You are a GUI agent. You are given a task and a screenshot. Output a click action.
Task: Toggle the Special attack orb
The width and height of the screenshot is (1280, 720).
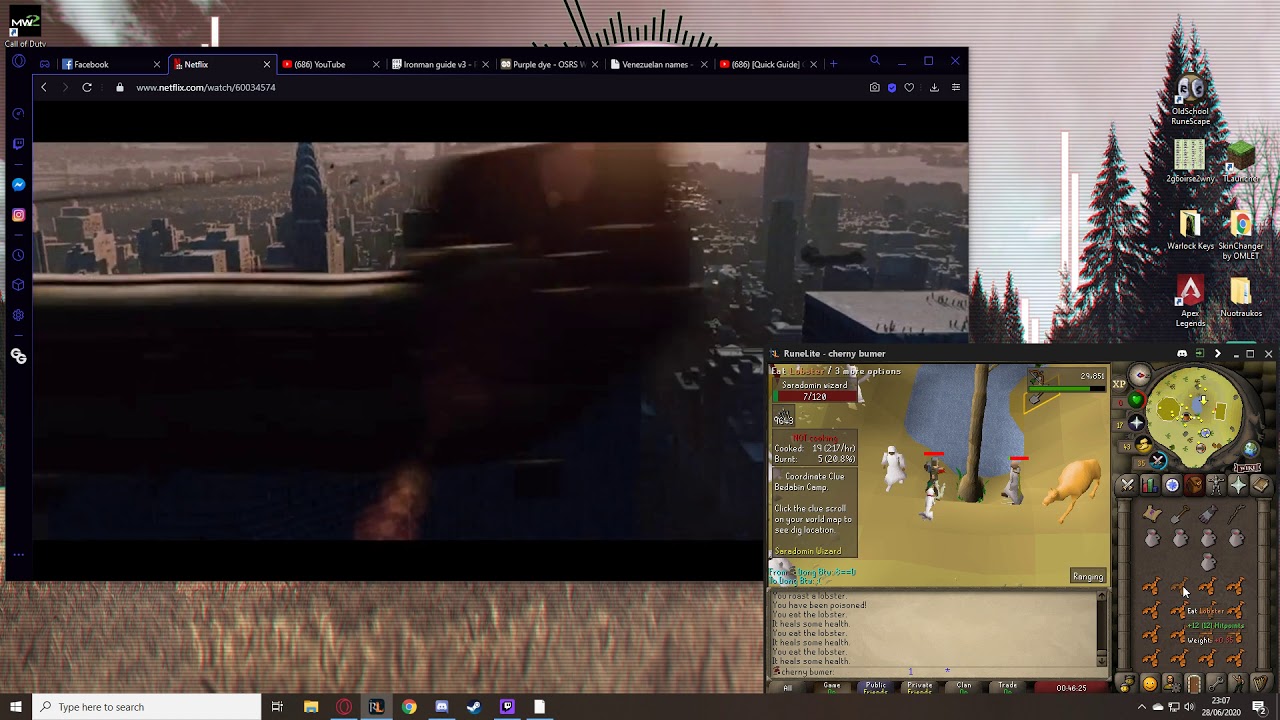click(x=1158, y=461)
